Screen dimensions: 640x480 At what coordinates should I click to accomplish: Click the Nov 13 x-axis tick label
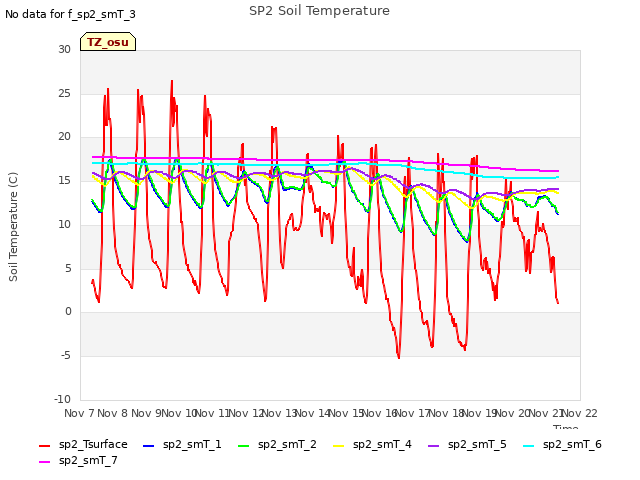pos(279,413)
